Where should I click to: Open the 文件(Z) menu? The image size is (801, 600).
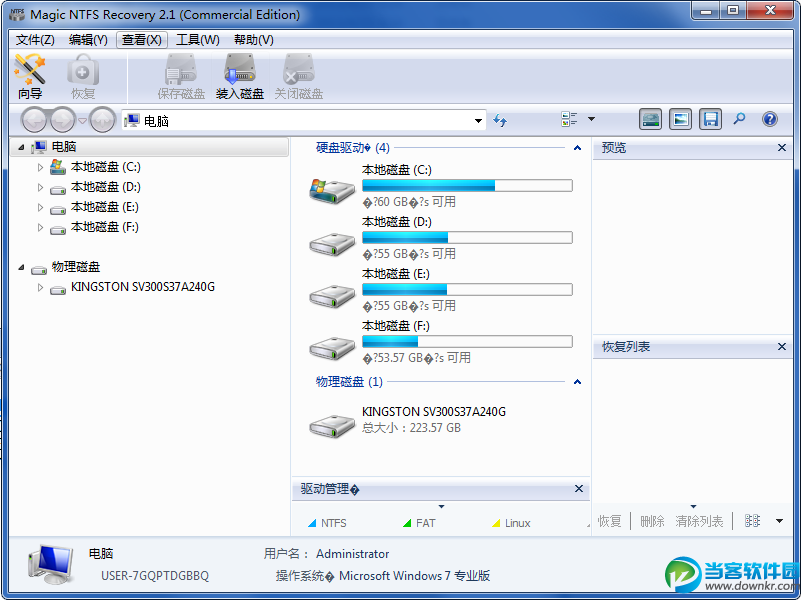tap(35, 40)
